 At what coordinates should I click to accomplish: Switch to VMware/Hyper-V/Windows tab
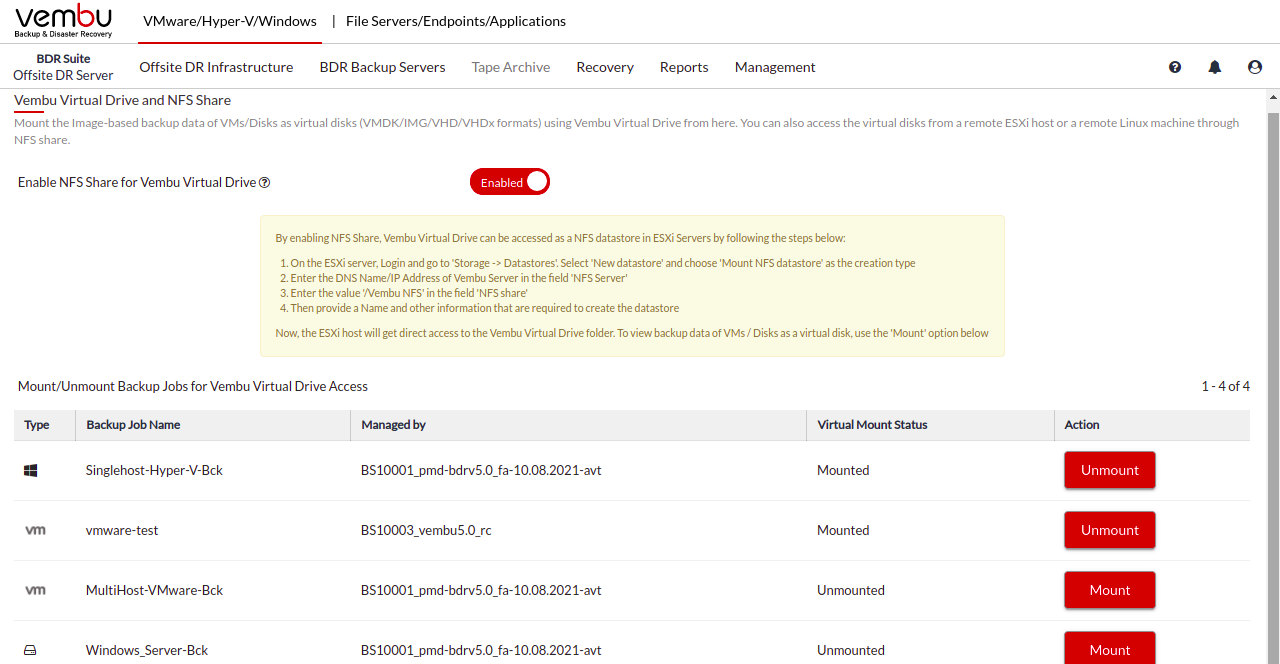[x=230, y=21]
